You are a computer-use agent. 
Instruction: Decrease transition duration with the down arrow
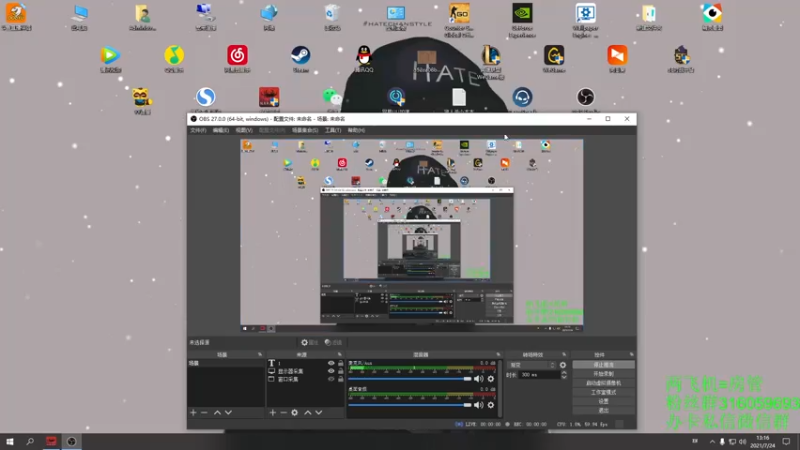(564, 377)
